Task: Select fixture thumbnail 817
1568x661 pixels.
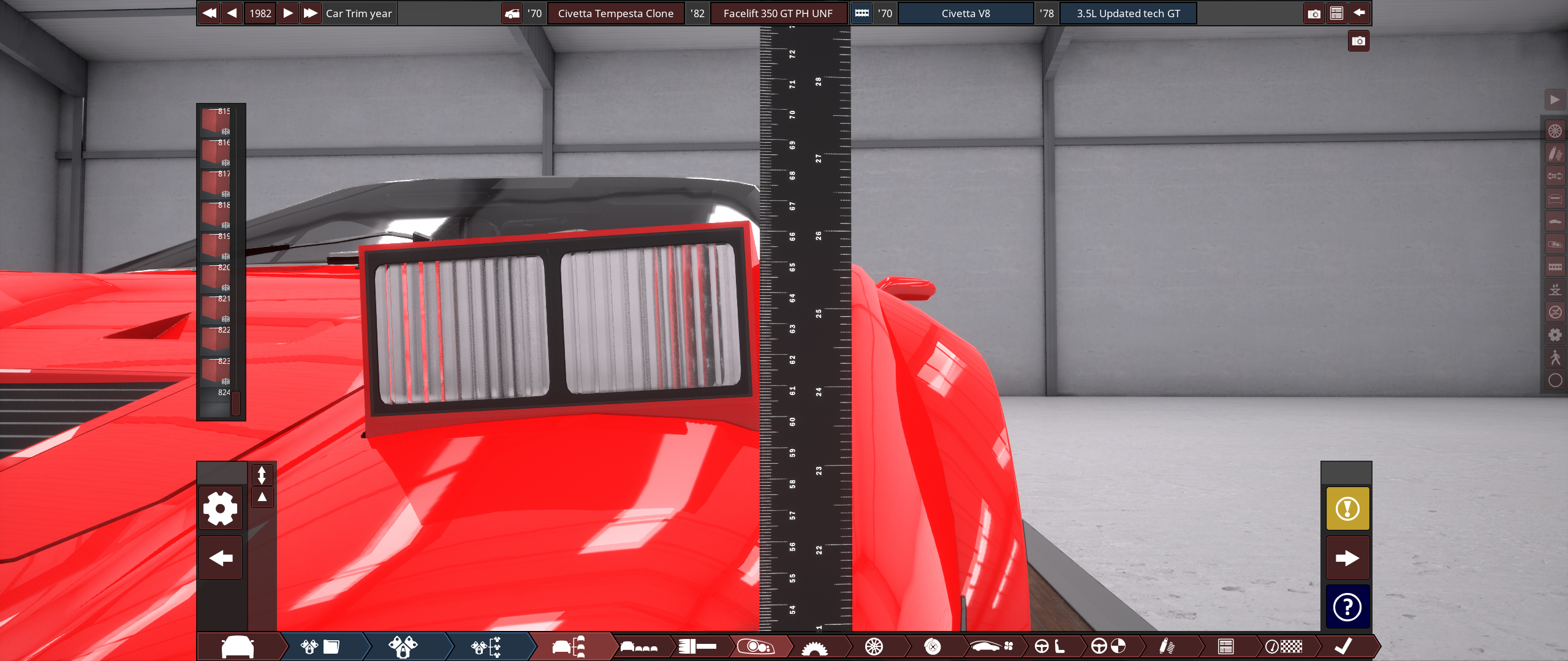Action: pyautogui.click(x=216, y=183)
